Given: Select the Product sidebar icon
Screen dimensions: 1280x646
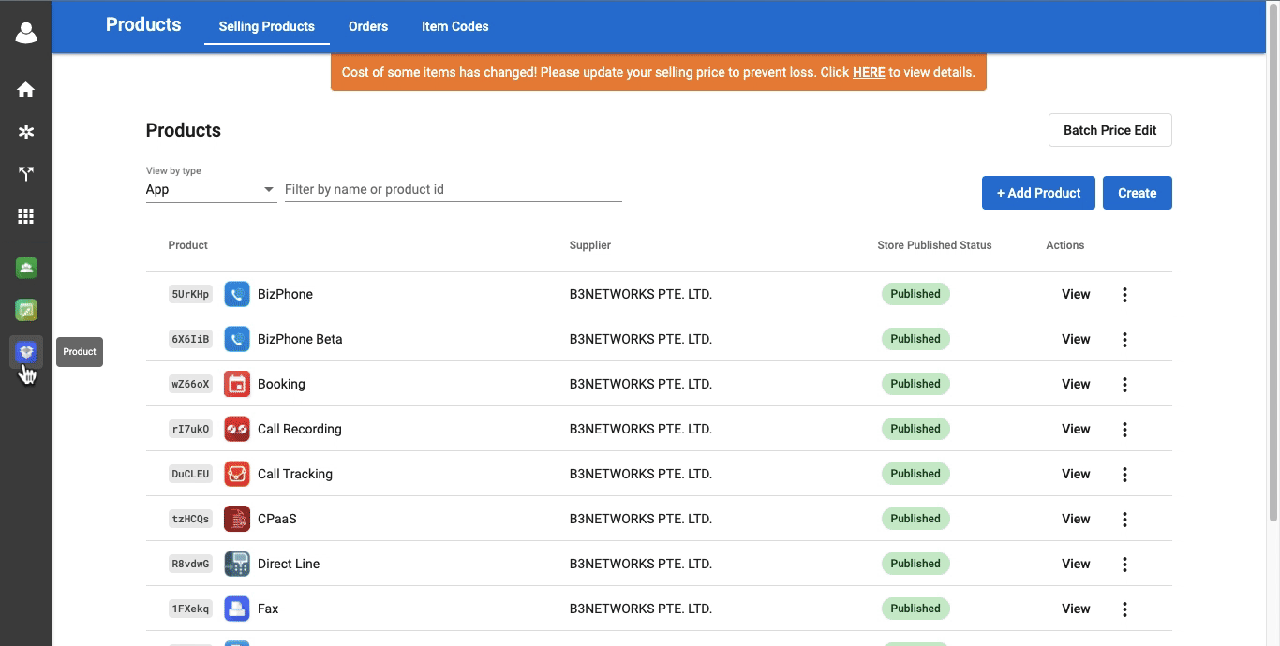Looking at the screenshot, I should (x=26, y=351).
